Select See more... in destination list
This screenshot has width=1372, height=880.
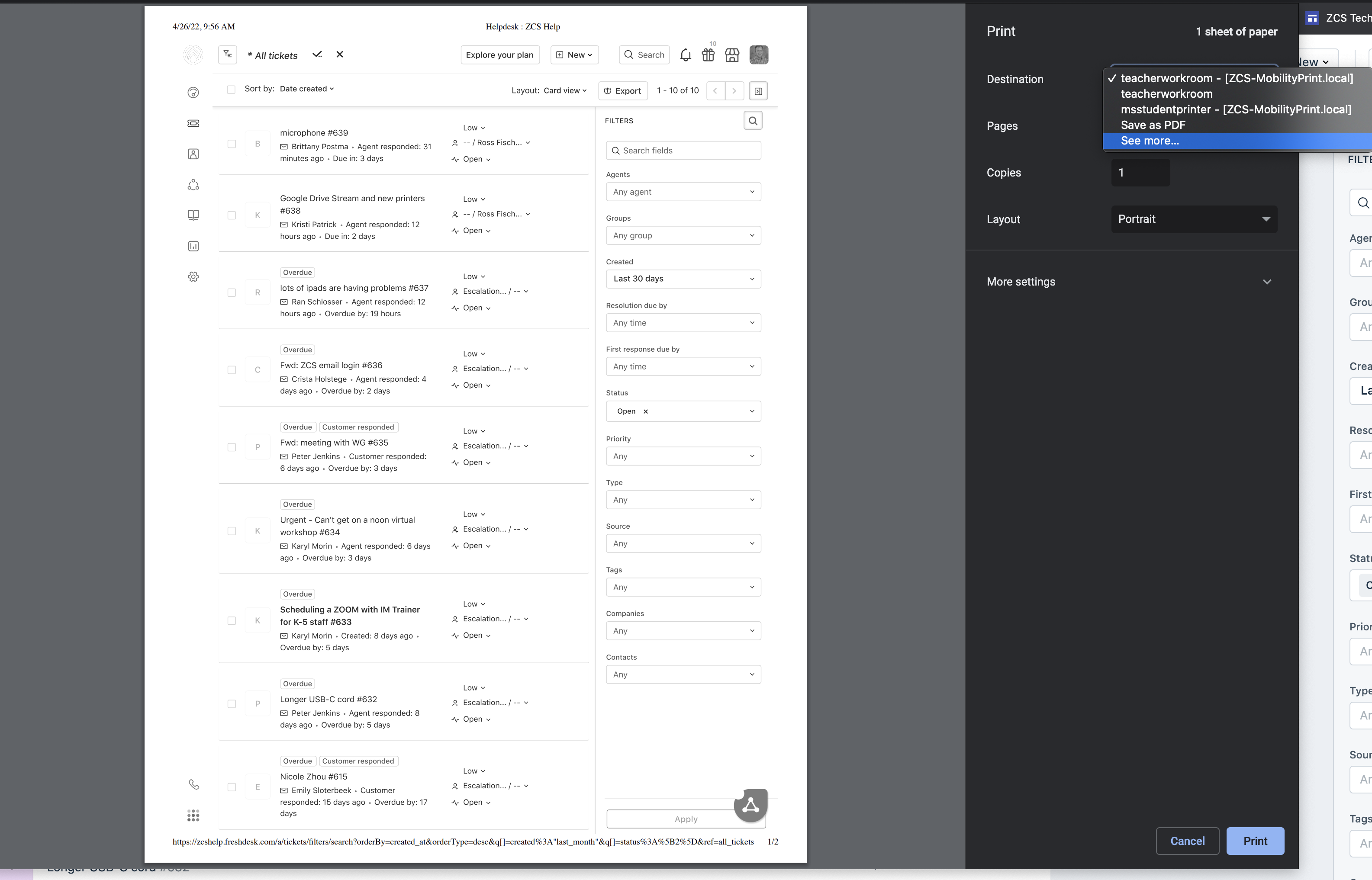tap(1149, 141)
